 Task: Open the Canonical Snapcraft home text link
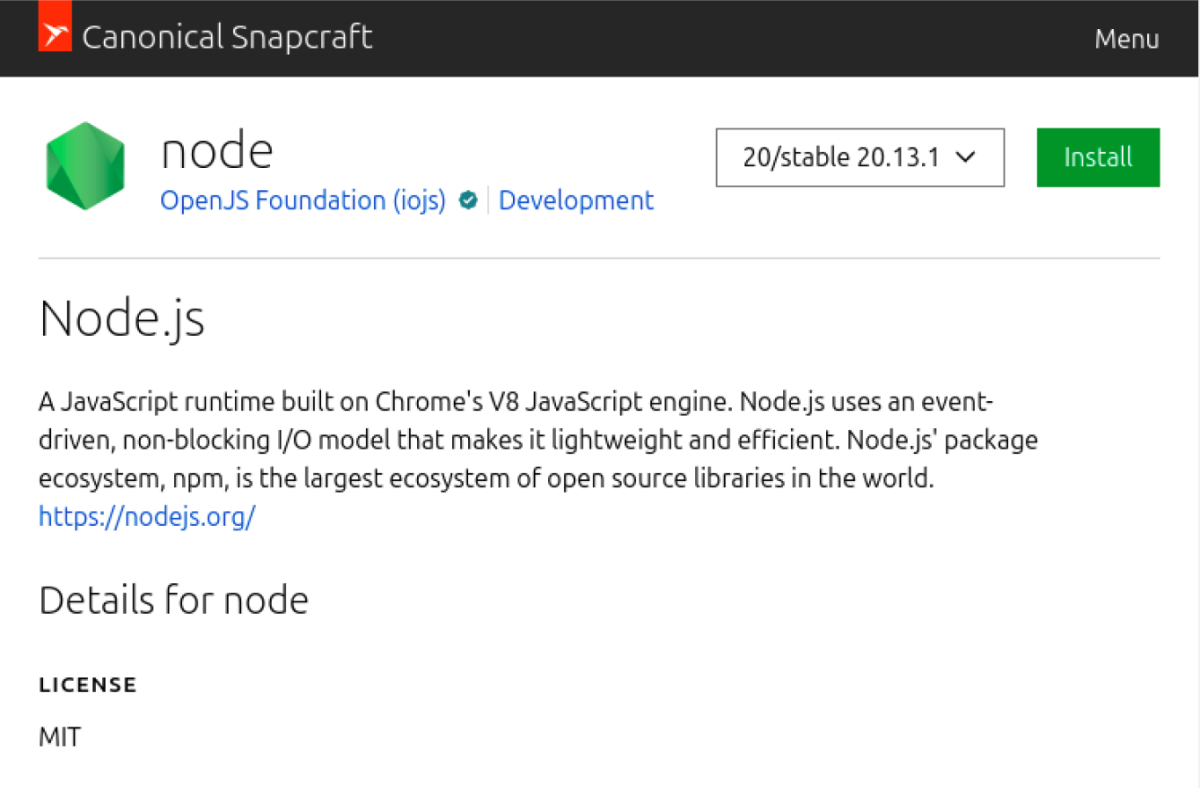(226, 38)
